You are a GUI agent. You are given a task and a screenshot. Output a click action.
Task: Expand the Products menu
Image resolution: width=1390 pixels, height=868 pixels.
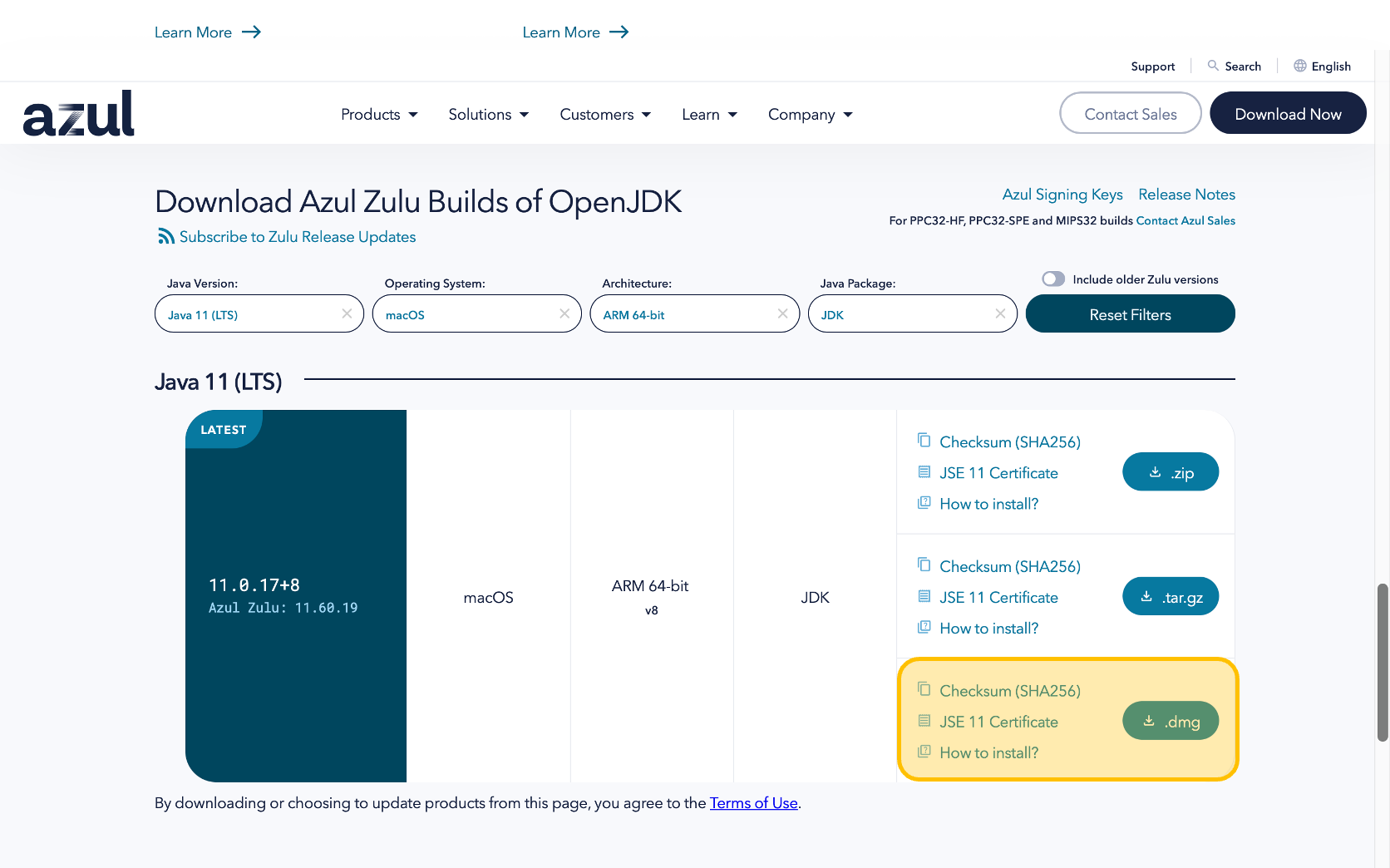coord(379,114)
